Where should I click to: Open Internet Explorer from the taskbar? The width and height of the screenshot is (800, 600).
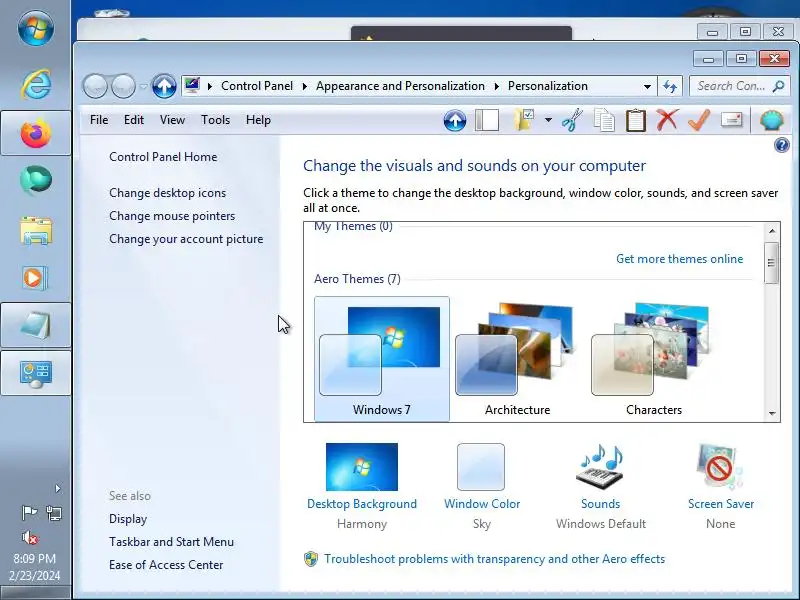36,84
